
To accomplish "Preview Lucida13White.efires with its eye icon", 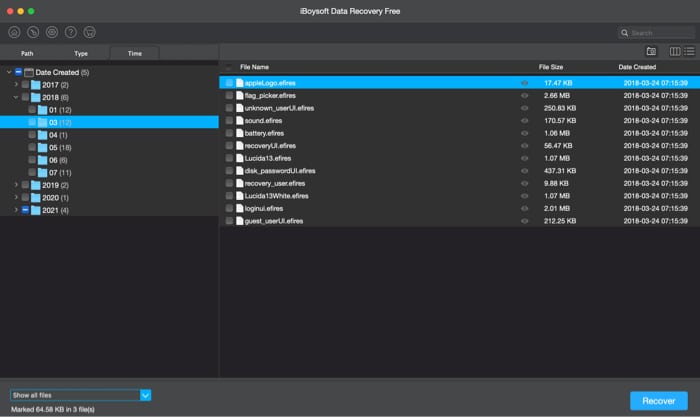I will [525, 196].
